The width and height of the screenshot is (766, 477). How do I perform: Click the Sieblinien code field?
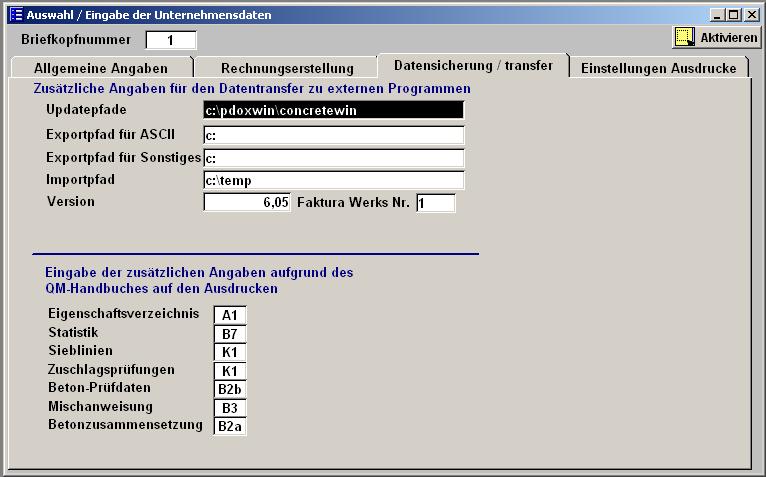[x=230, y=352]
